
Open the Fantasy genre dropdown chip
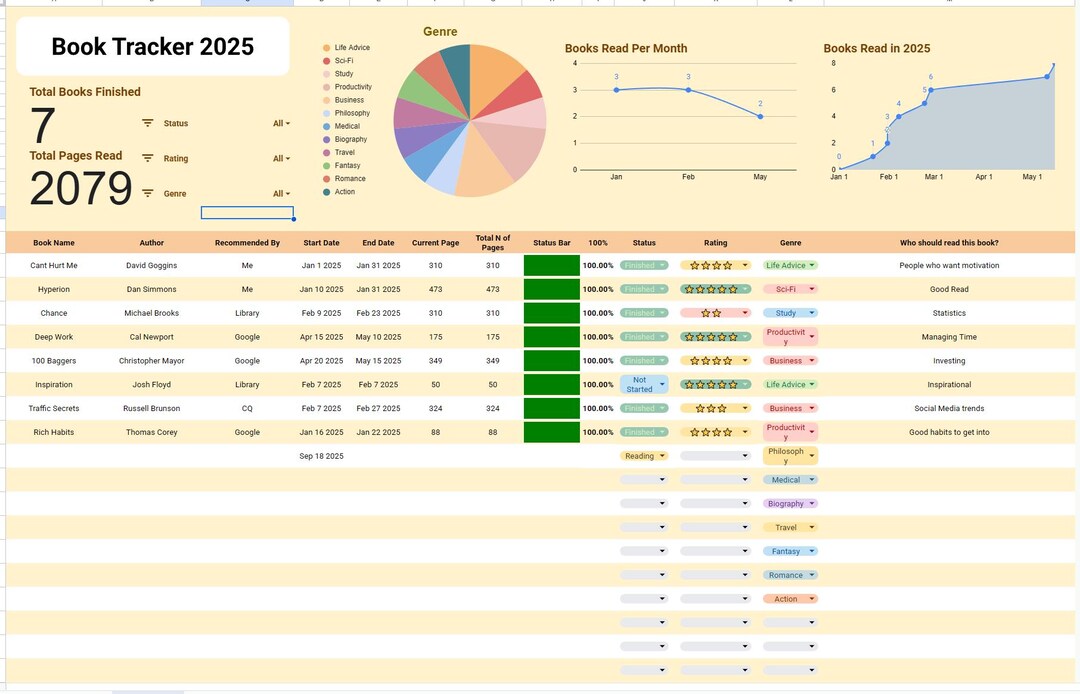(x=790, y=551)
